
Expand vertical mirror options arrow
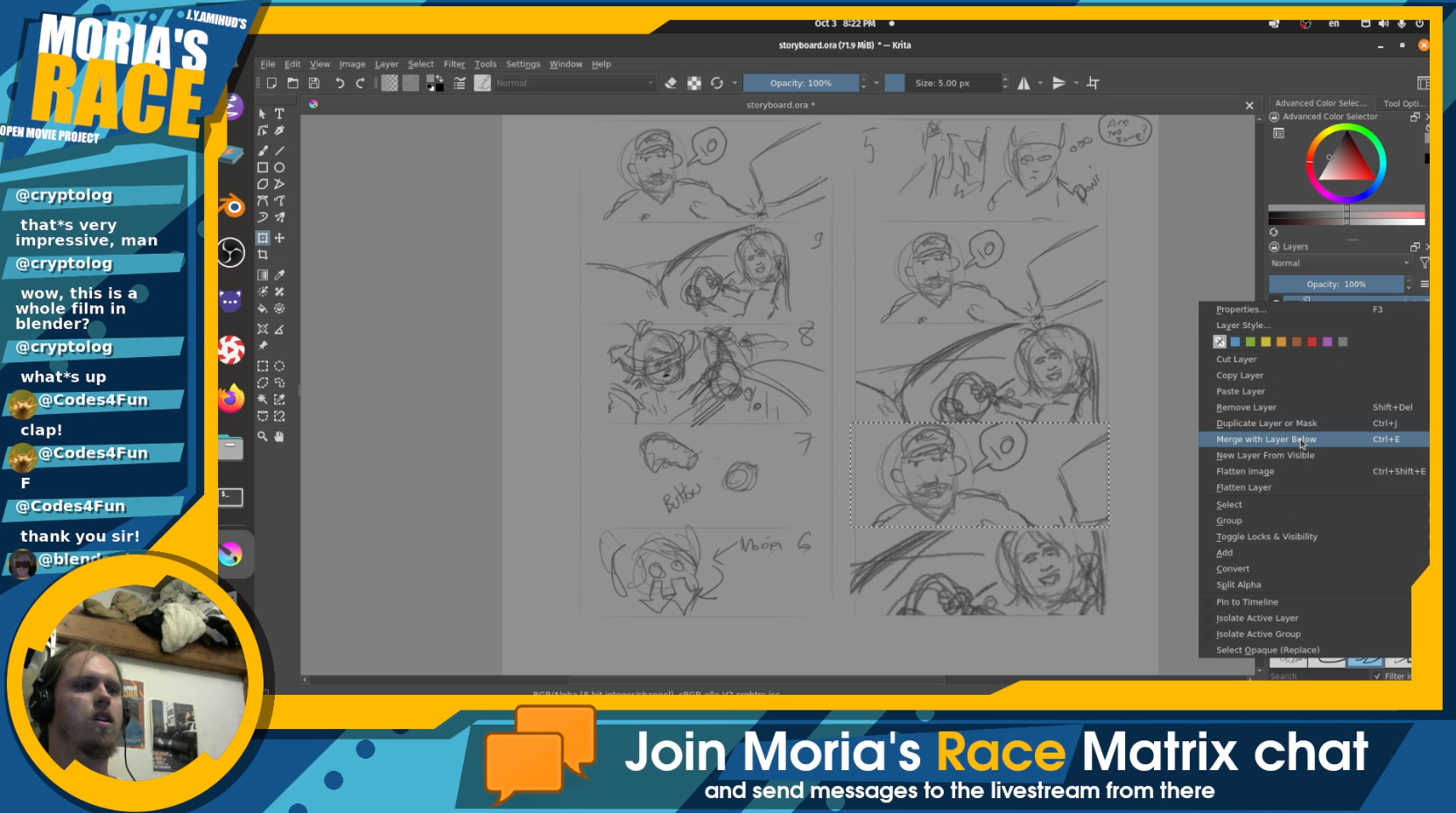1076,83
